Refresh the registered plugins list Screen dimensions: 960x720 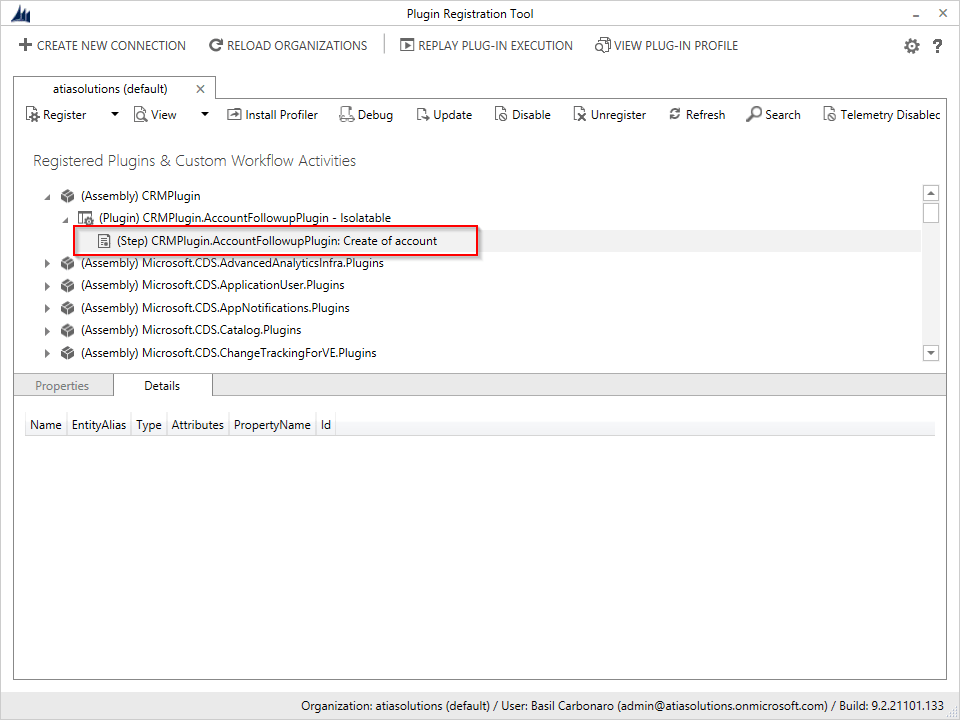tap(675, 115)
